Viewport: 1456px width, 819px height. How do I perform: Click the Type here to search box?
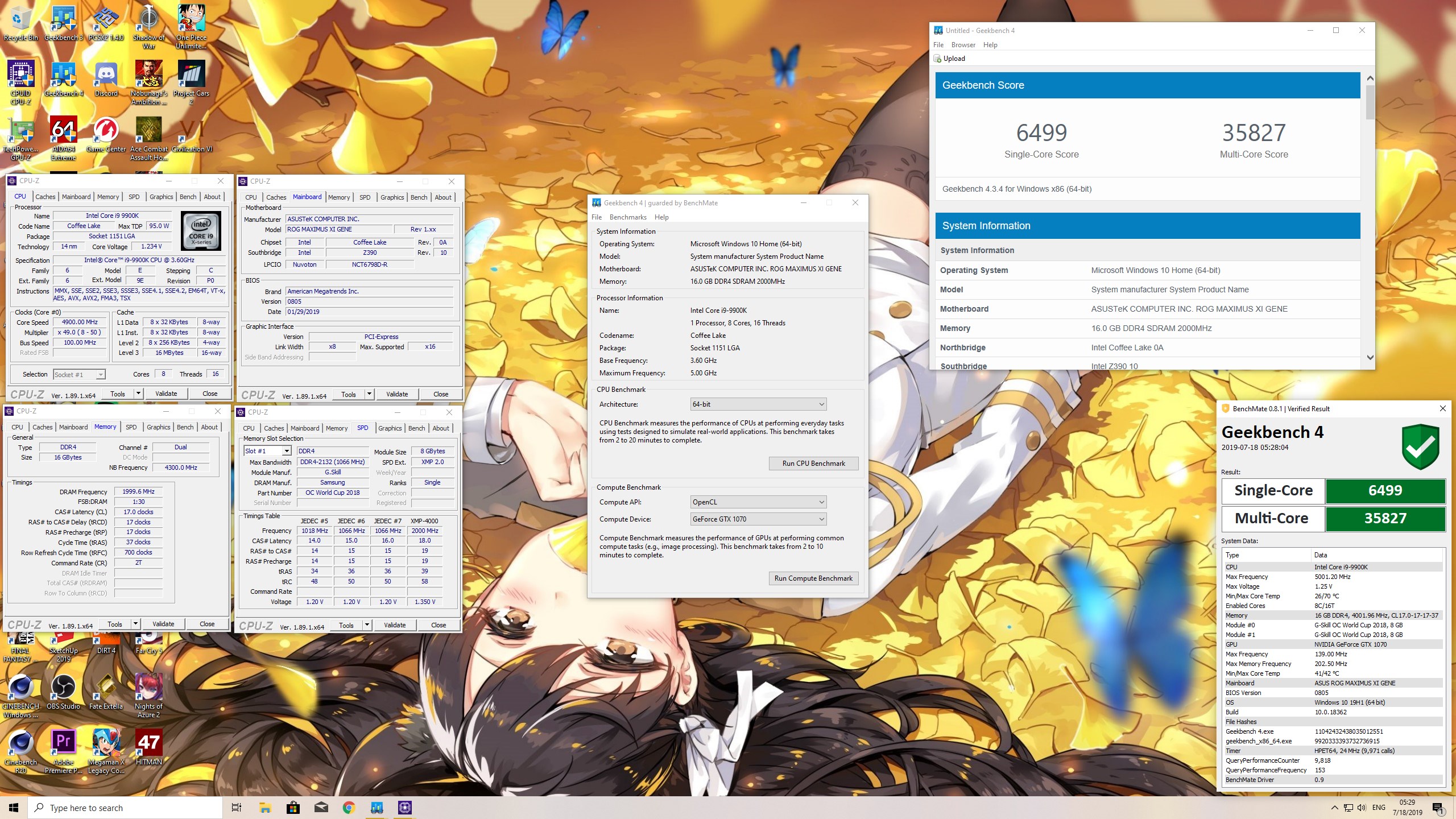[x=125, y=808]
